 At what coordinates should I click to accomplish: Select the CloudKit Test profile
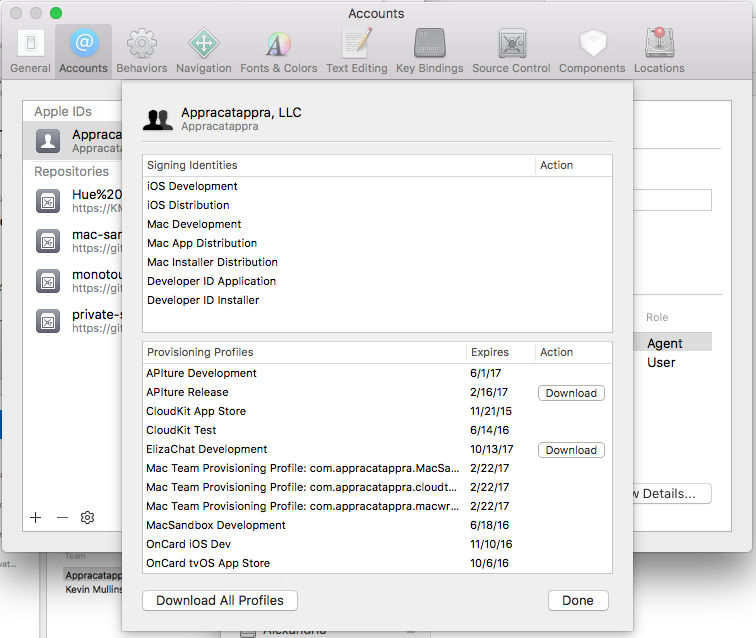click(x=377, y=430)
